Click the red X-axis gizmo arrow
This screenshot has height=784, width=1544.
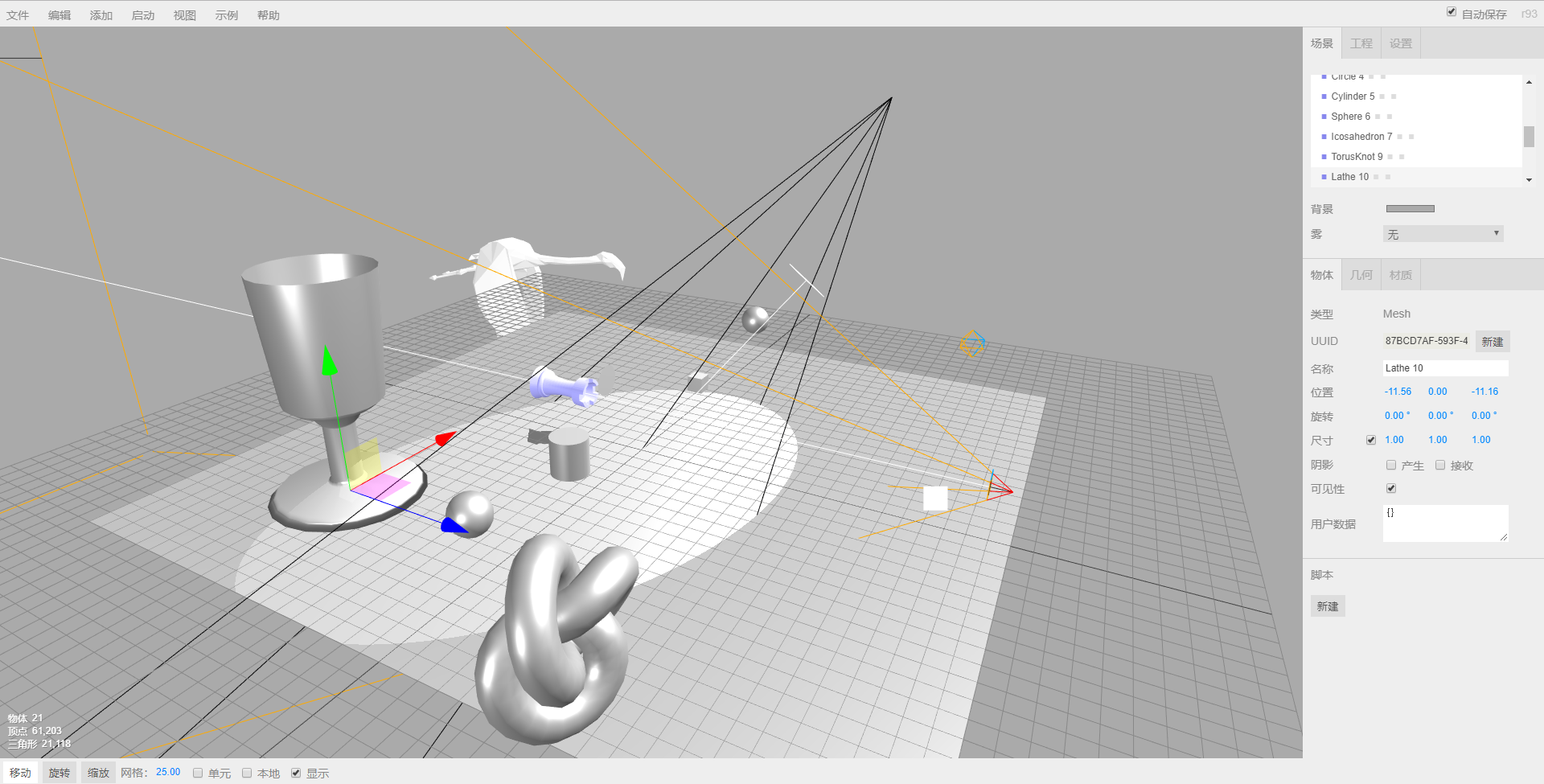click(x=445, y=438)
